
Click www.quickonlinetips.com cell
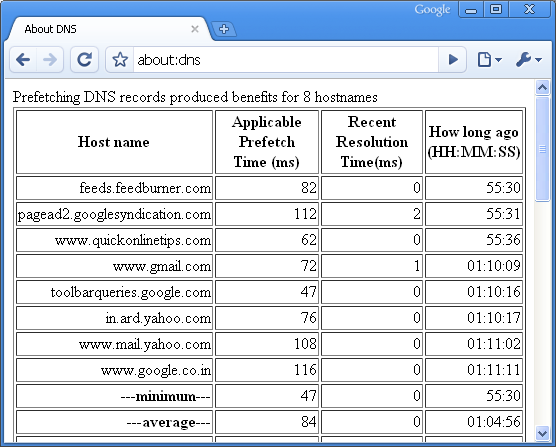point(114,240)
